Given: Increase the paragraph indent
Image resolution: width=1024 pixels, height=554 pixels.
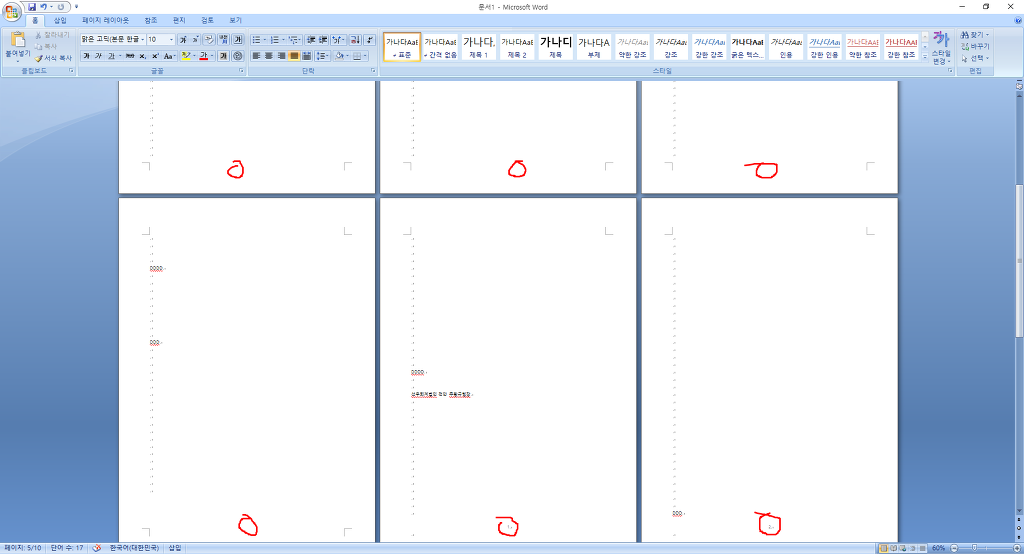Looking at the screenshot, I should tap(323, 40).
